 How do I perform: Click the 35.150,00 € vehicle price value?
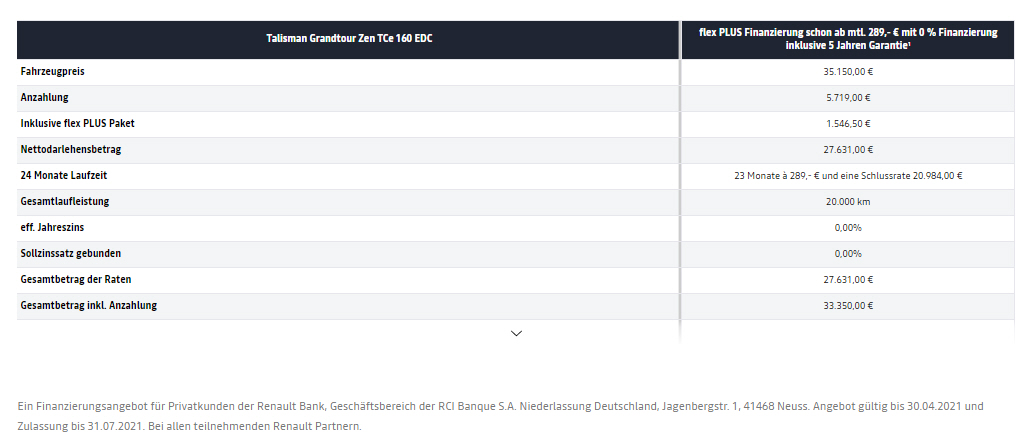click(847, 72)
